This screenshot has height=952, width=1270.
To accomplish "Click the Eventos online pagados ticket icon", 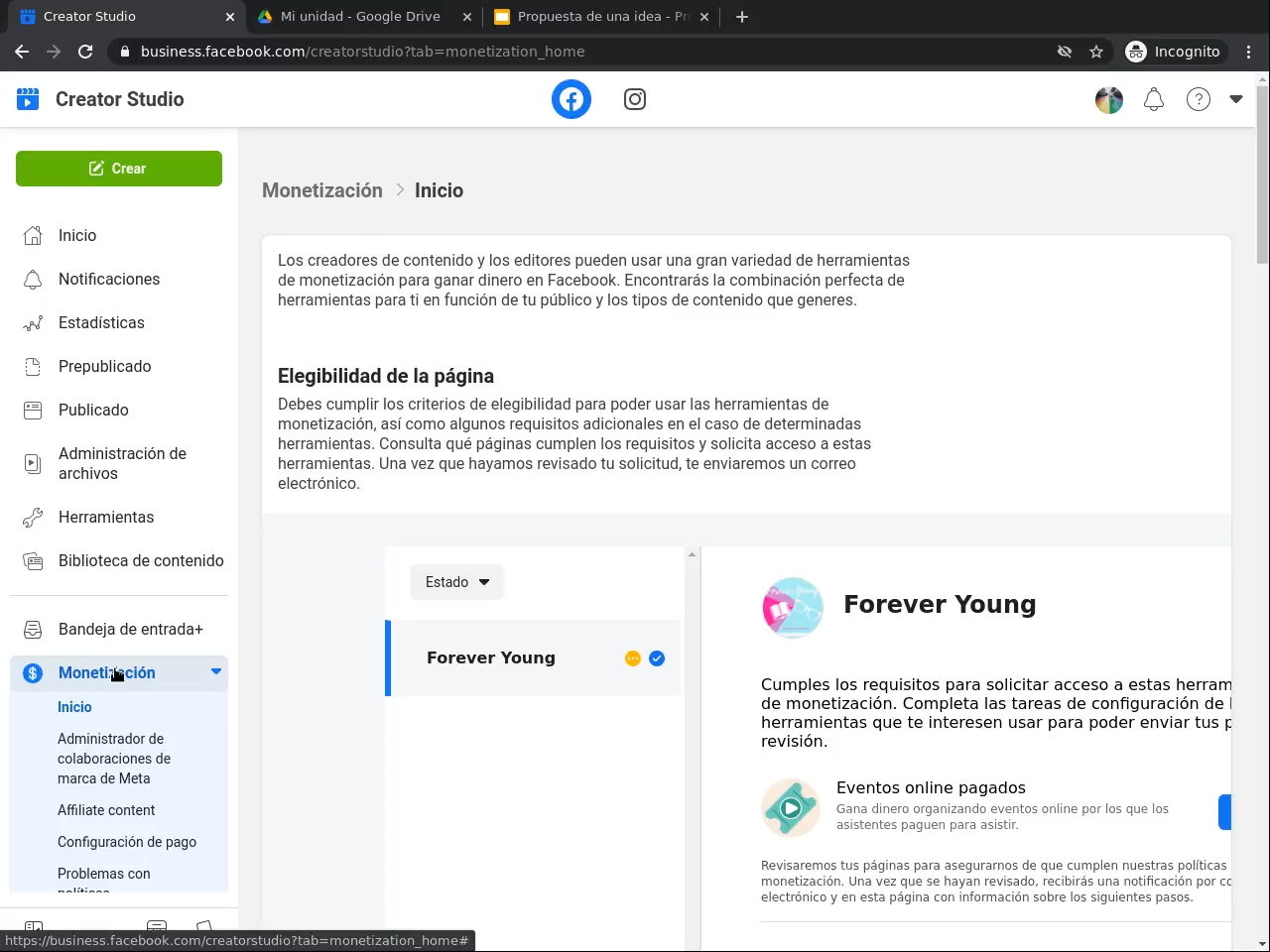I will [791, 807].
